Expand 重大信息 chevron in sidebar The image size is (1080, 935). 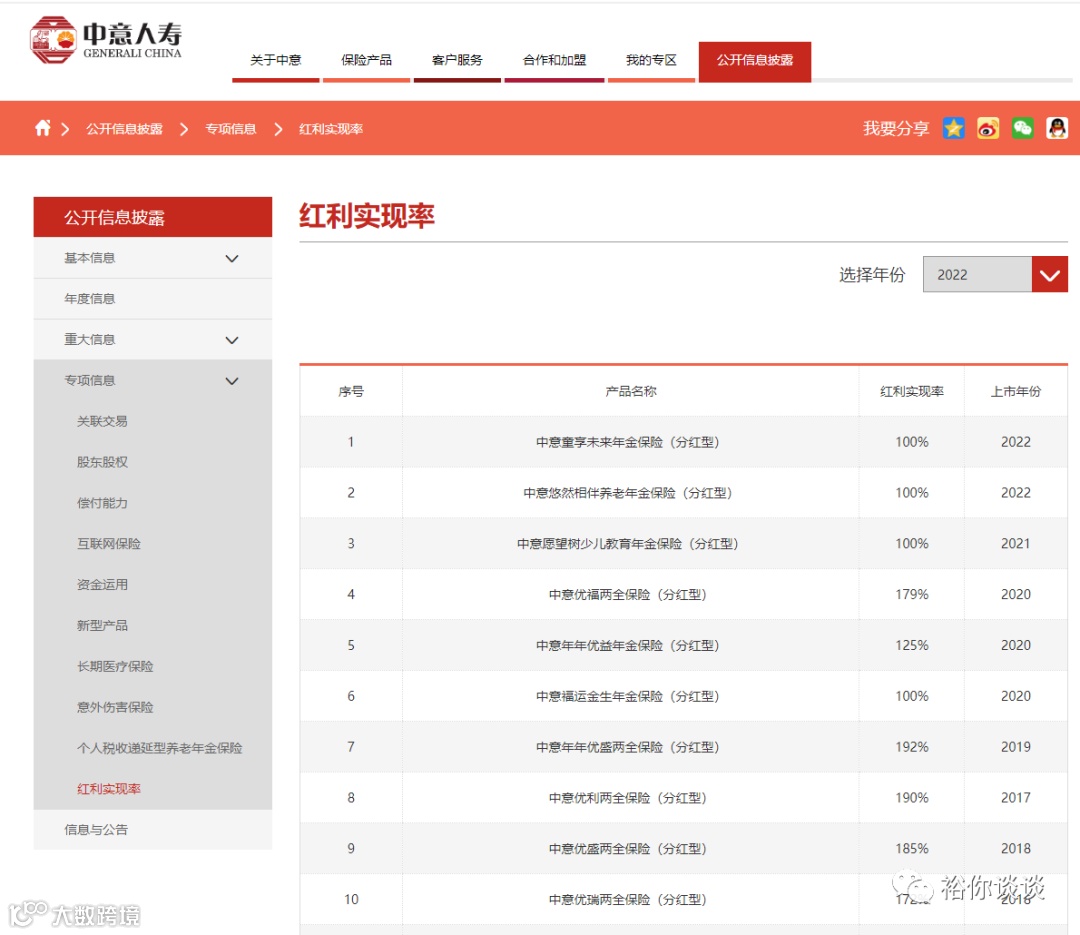232,340
